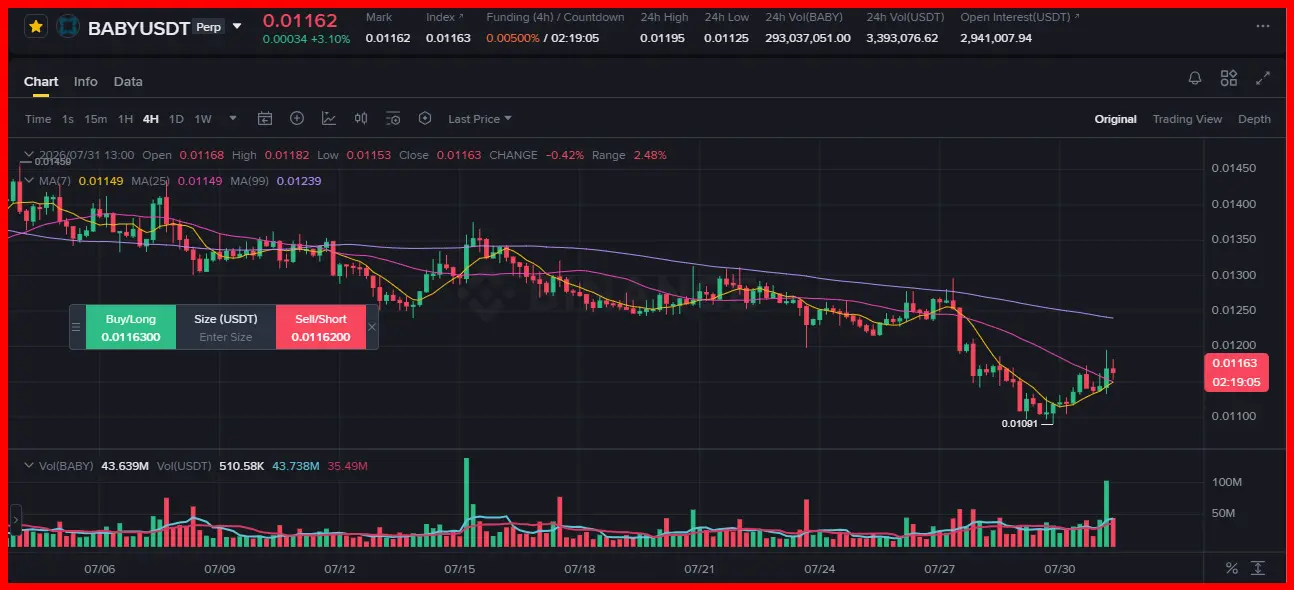1294x590 pixels.
Task: Open the go-to-date calendar icon
Action: (x=265, y=118)
